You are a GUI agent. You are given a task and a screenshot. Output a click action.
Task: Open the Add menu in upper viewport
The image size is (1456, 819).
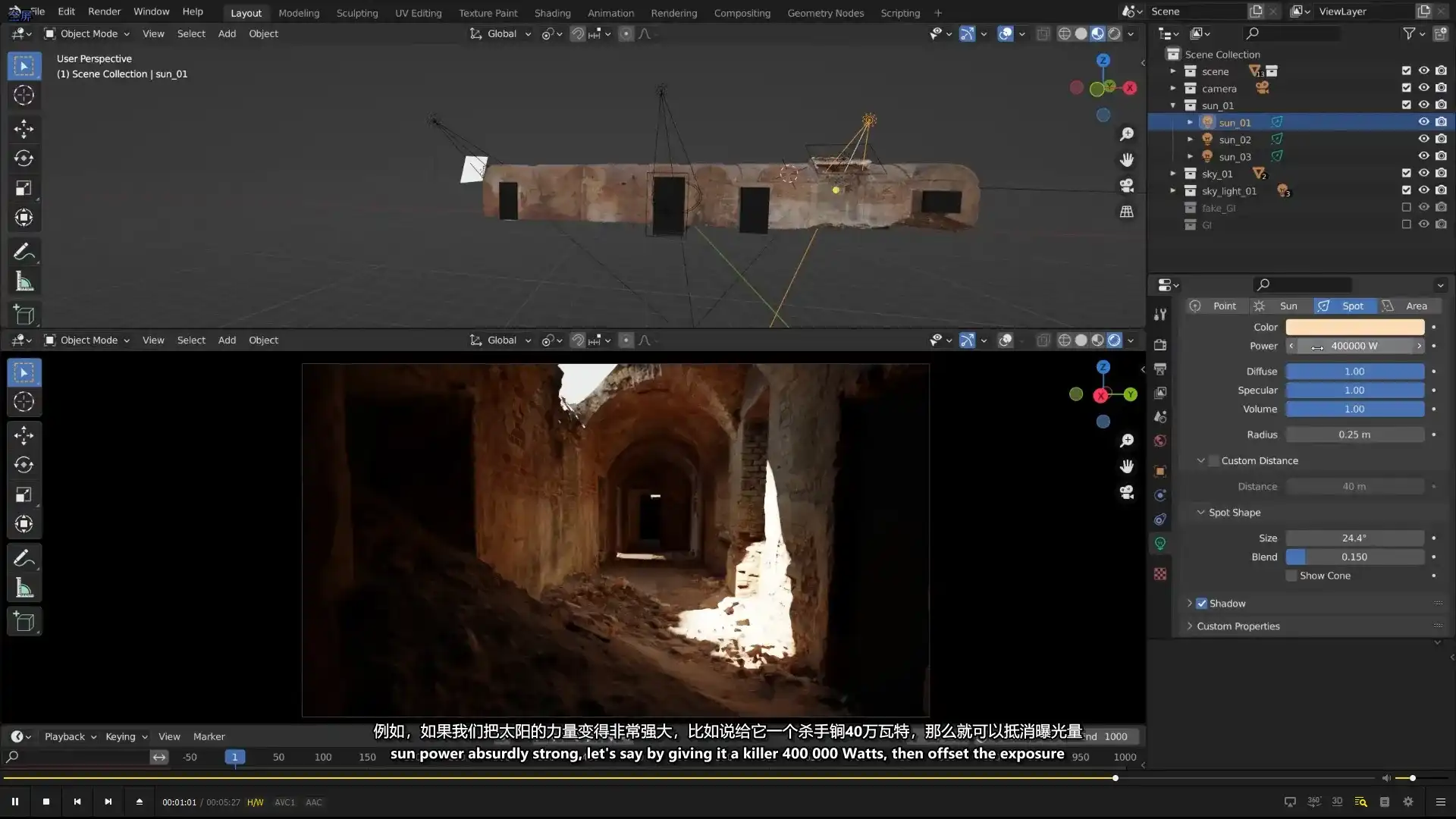[x=227, y=33]
